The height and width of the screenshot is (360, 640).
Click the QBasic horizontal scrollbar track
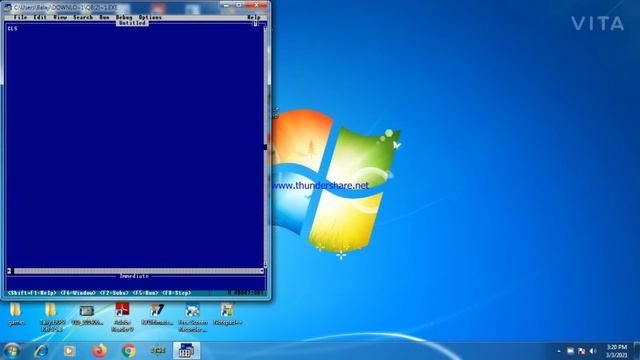point(137,271)
